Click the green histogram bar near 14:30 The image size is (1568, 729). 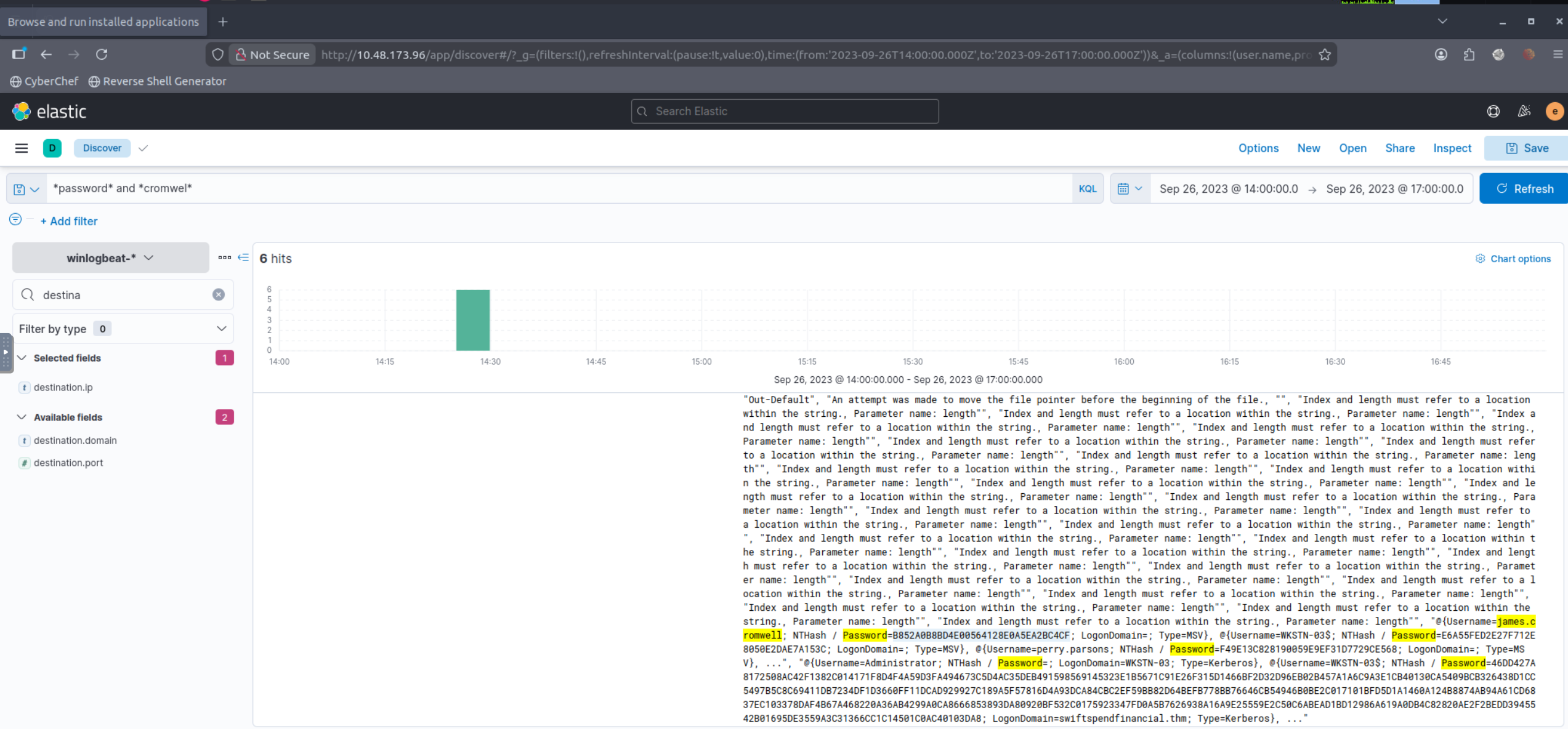[472, 320]
